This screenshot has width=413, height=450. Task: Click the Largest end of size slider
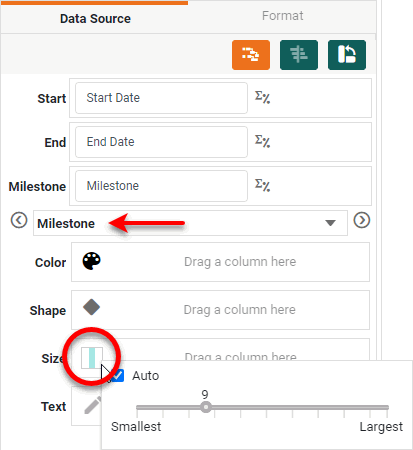(381, 427)
